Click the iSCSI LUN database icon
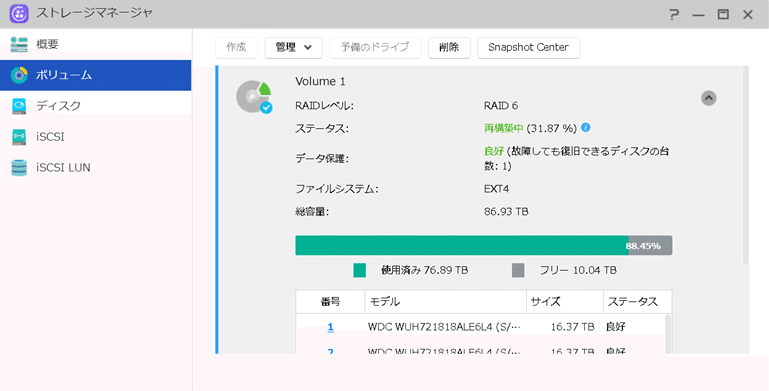 point(19,168)
